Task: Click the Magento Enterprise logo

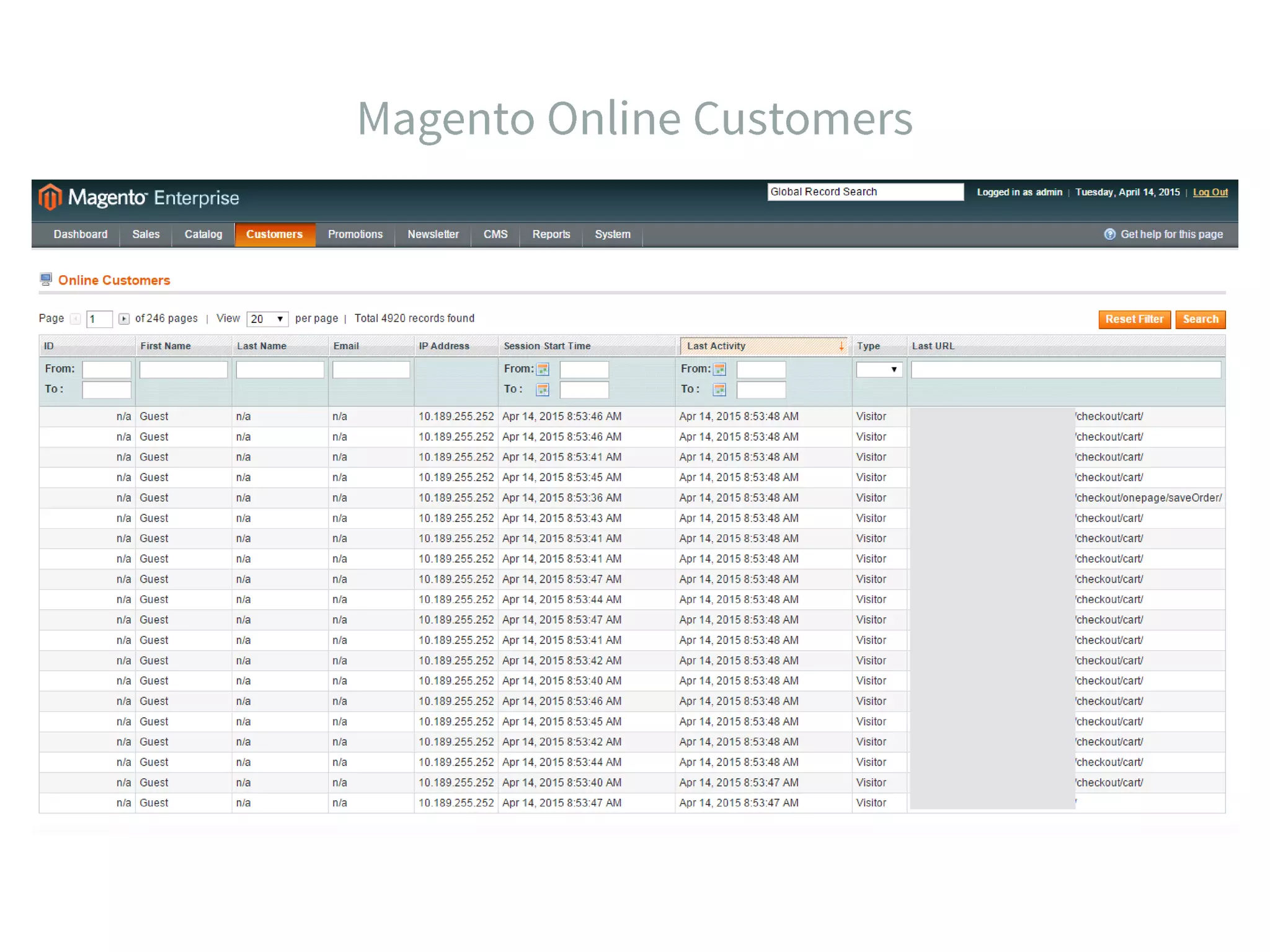Action: coord(139,198)
